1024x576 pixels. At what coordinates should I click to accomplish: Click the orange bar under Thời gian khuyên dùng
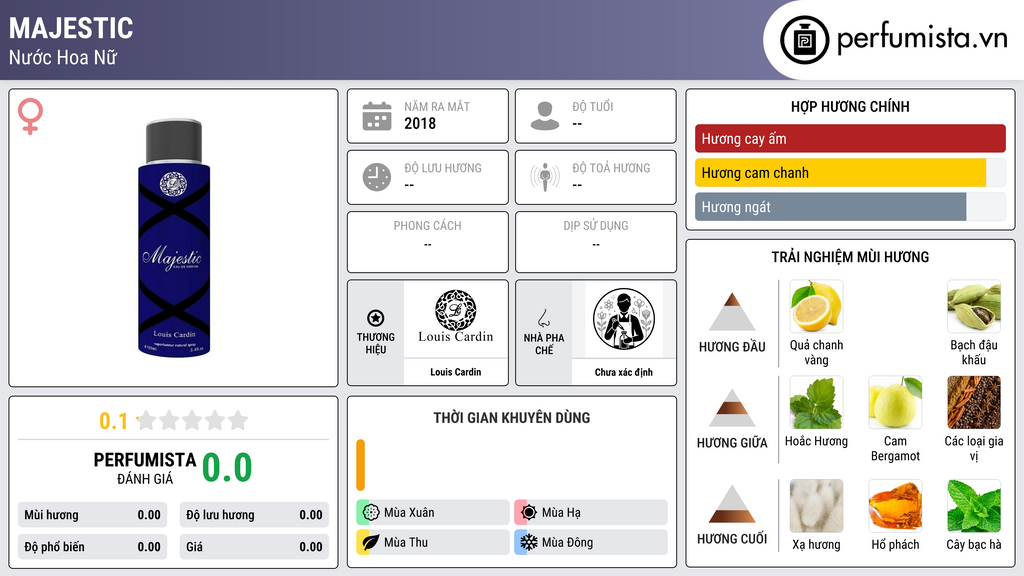coord(360,465)
